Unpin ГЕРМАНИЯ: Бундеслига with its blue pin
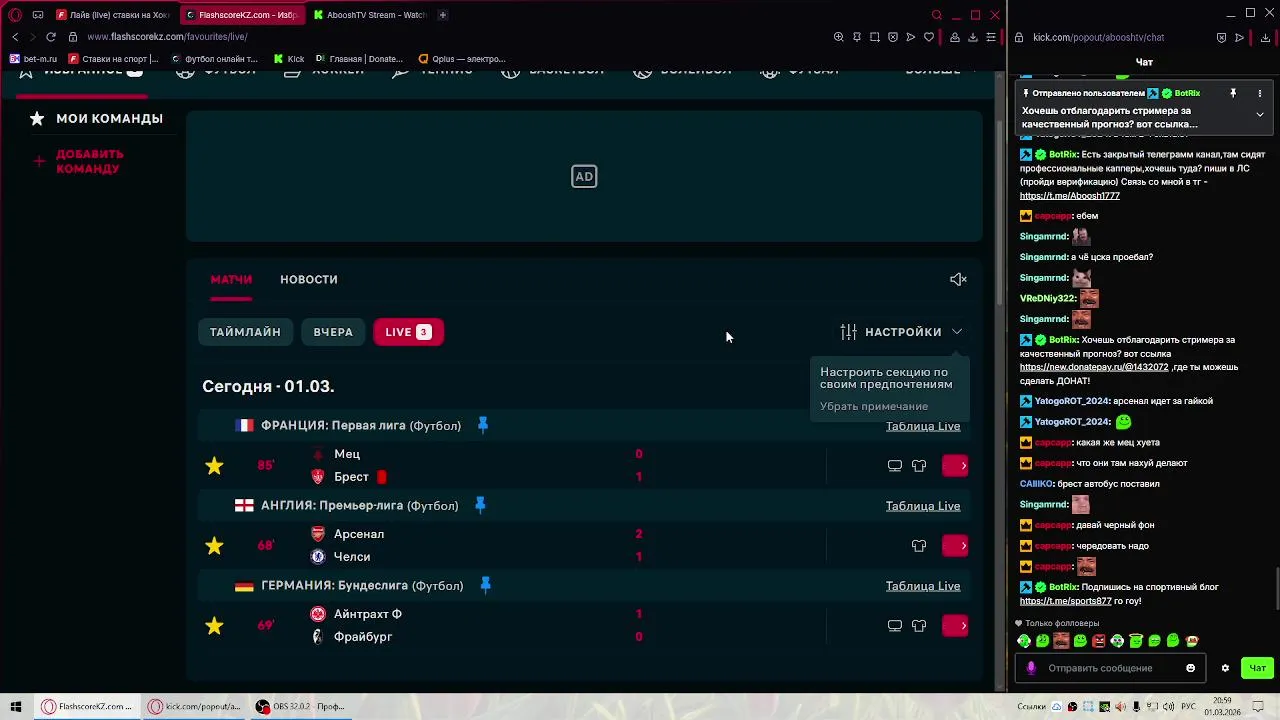Viewport: 1280px width, 720px height. tap(486, 585)
